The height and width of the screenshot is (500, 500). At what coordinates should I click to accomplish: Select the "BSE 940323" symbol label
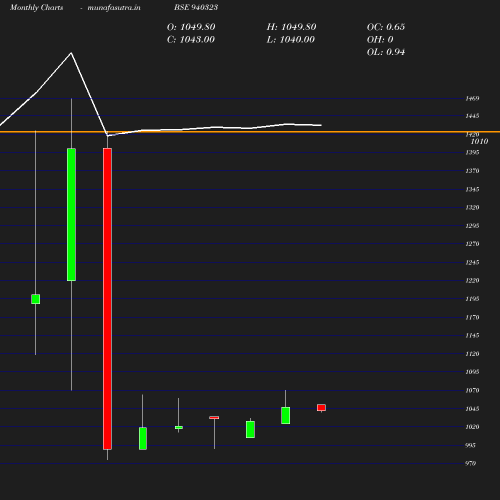pos(196,7)
